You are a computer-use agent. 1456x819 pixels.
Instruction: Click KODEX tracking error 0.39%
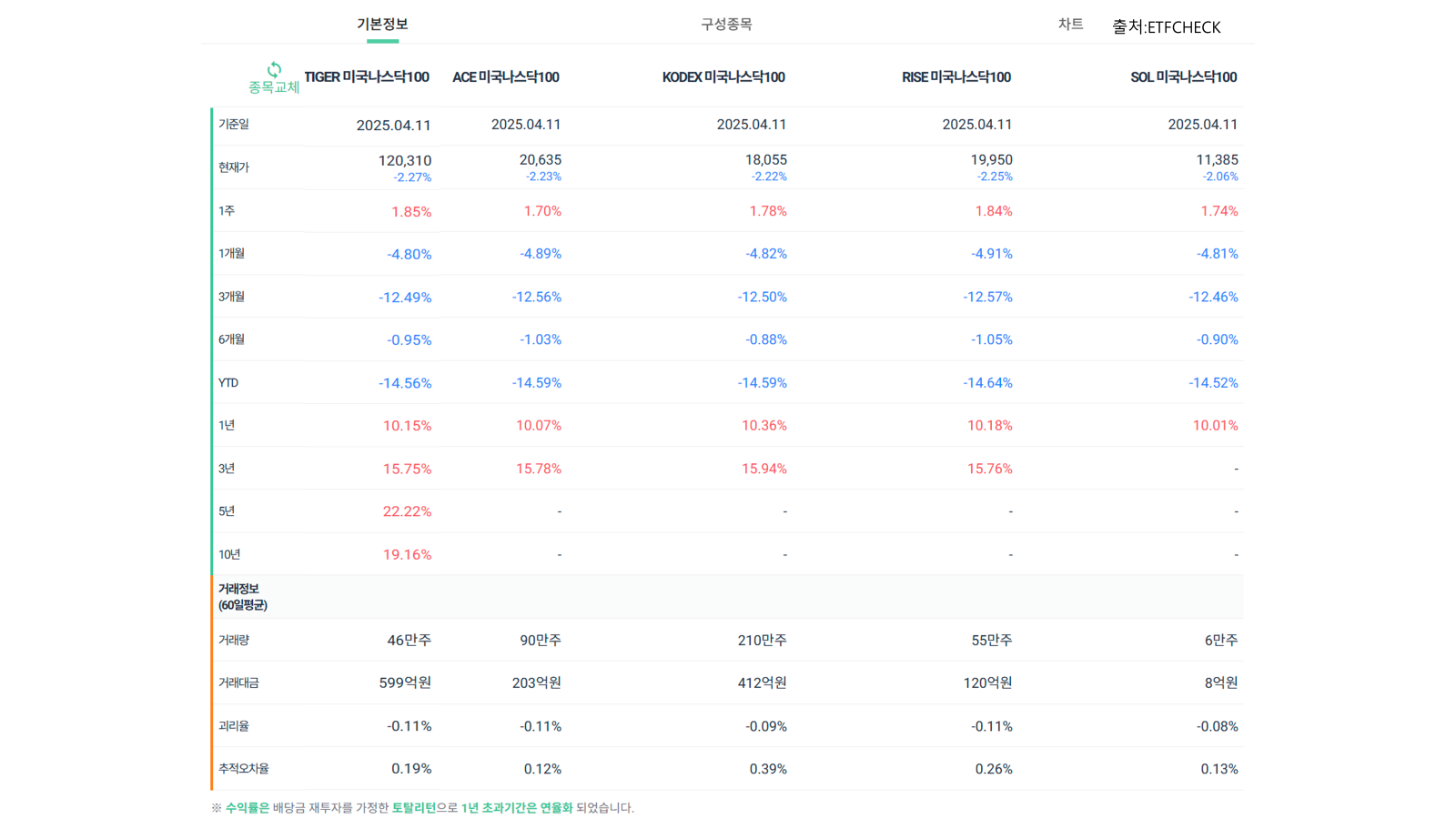tap(768, 769)
